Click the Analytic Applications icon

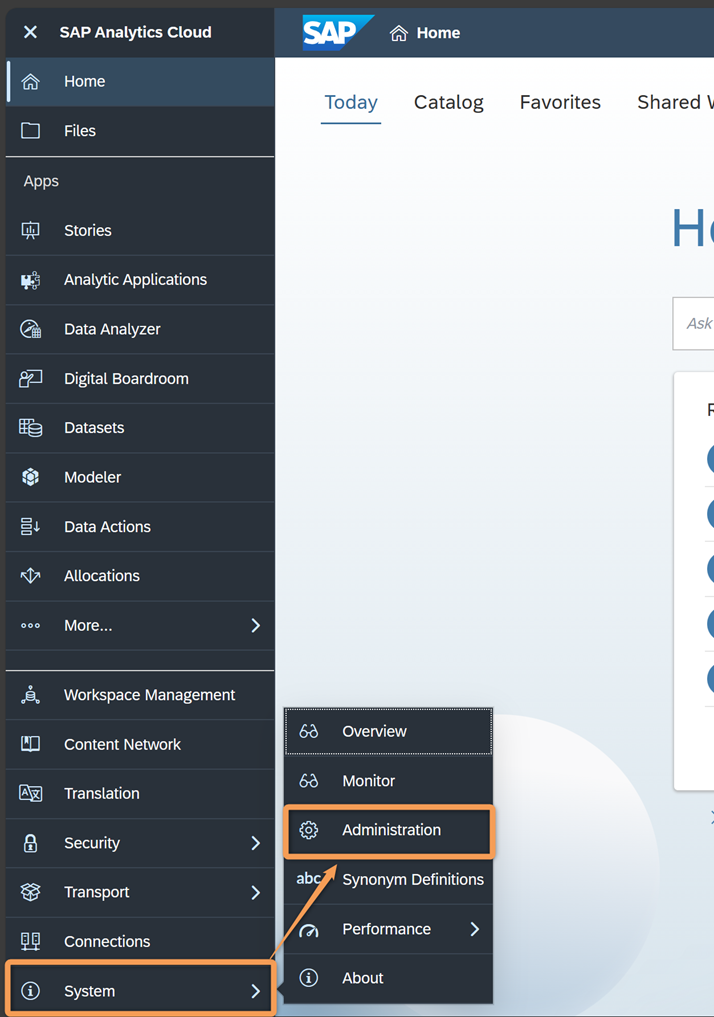click(x=30, y=280)
